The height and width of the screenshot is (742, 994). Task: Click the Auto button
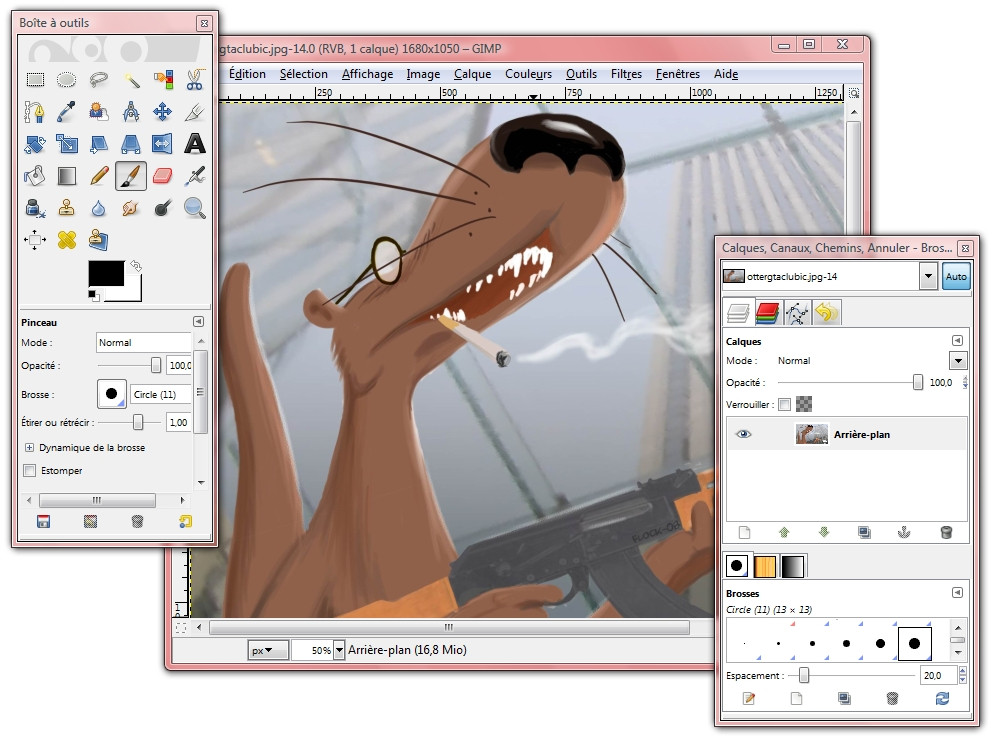click(x=955, y=277)
